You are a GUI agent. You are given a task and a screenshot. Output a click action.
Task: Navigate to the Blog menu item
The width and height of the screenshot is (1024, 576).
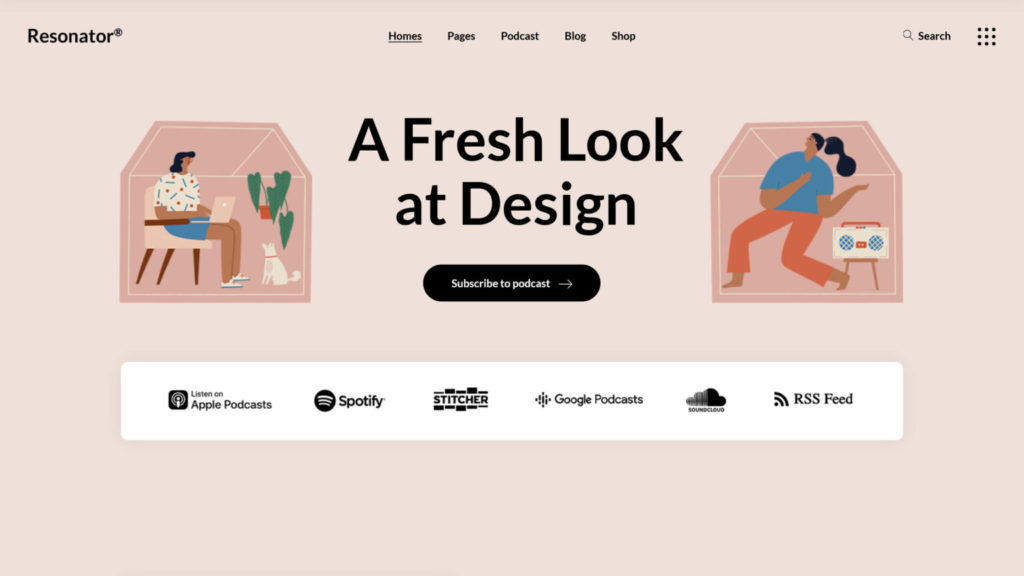(575, 36)
